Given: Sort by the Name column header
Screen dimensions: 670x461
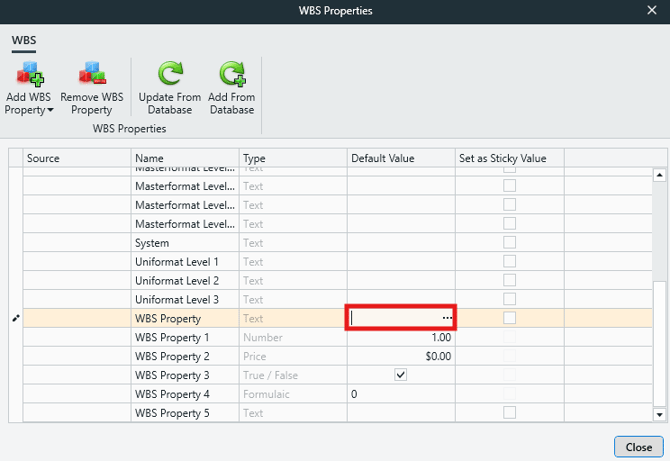Looking at the screenshot, I should coord(185,158).
